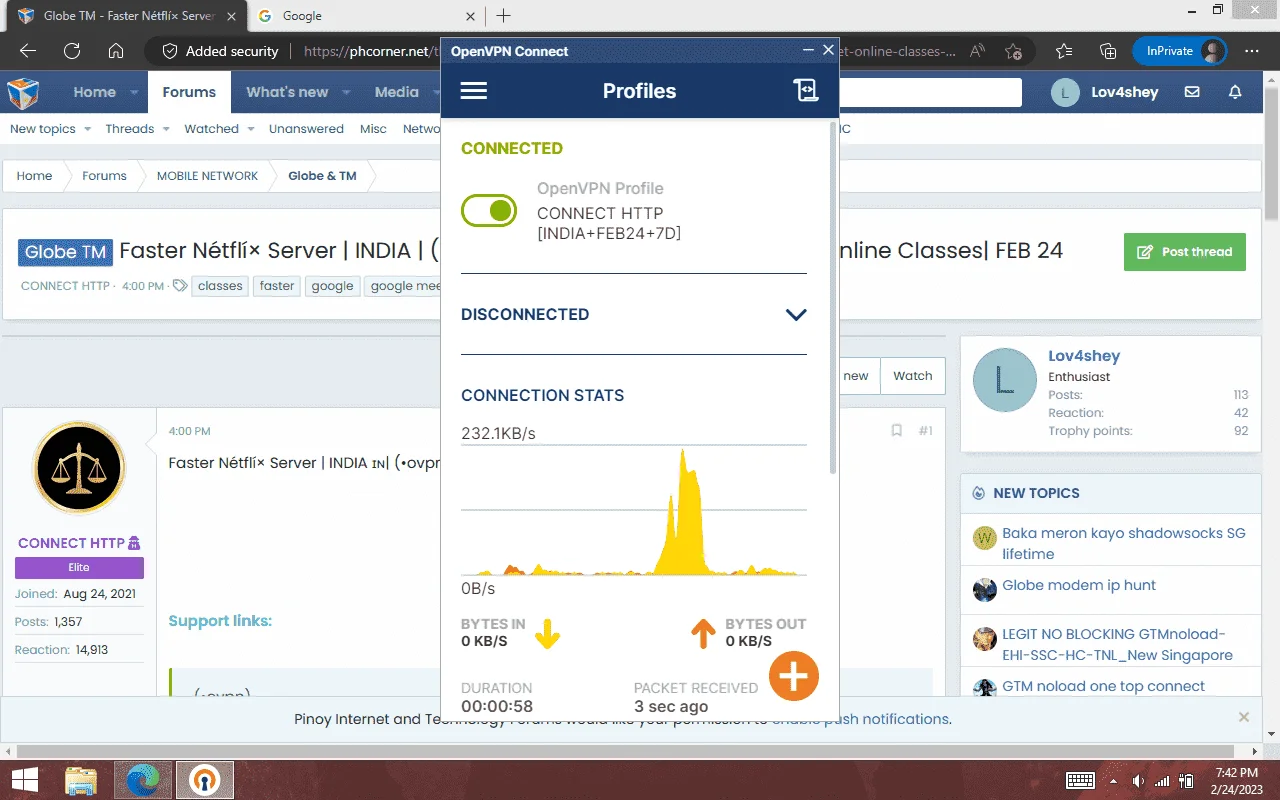Open the Edge favorites icon
This screenshot has height=800, width=1280.
(1064, 51)
